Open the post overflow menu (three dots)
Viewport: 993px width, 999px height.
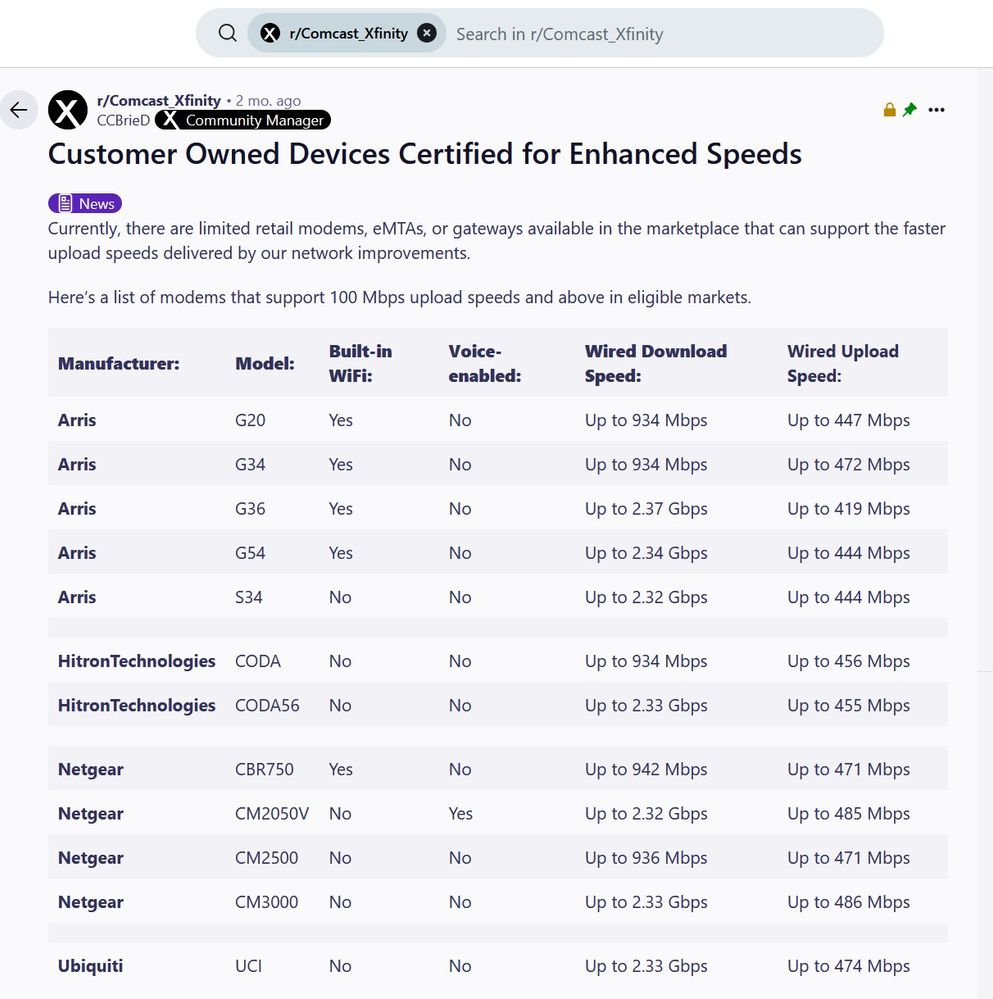936,110
